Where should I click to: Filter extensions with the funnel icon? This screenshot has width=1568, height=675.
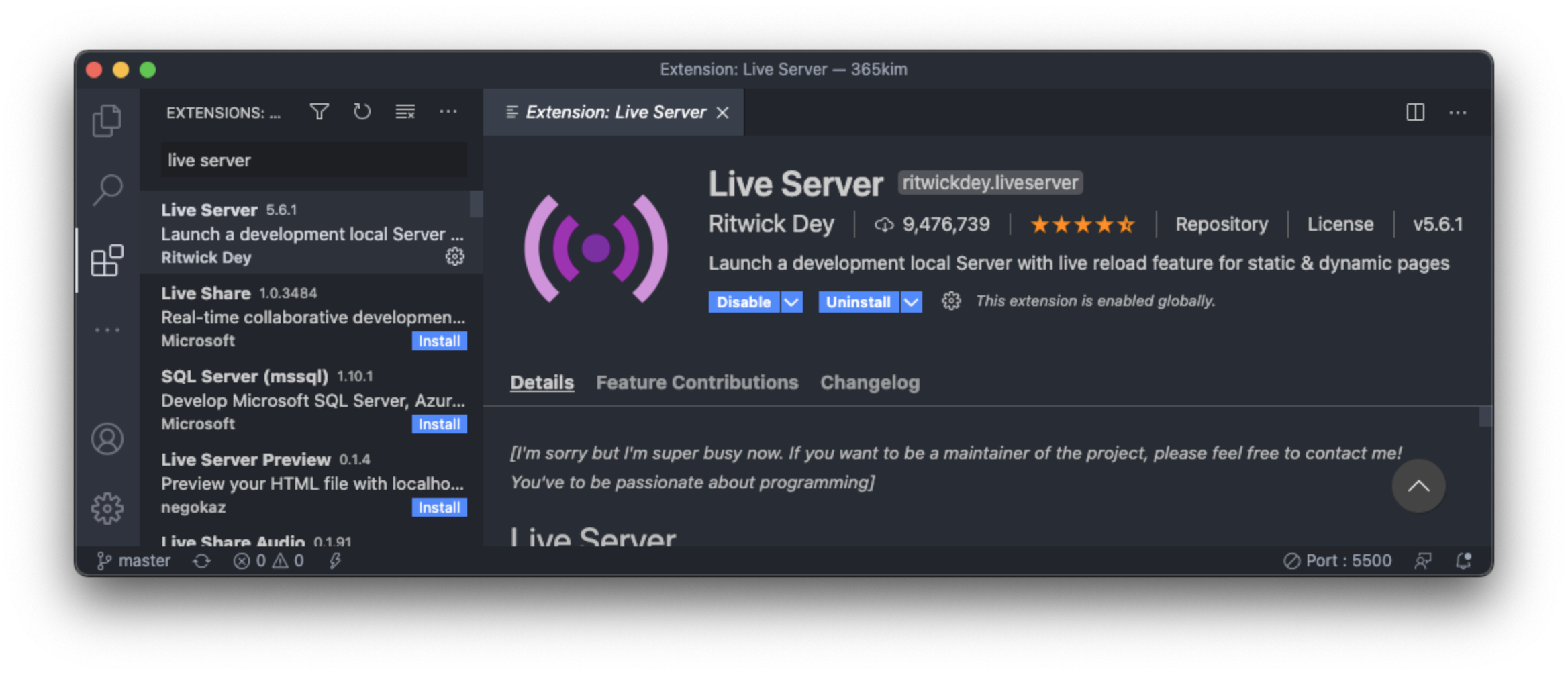[320, 112]
